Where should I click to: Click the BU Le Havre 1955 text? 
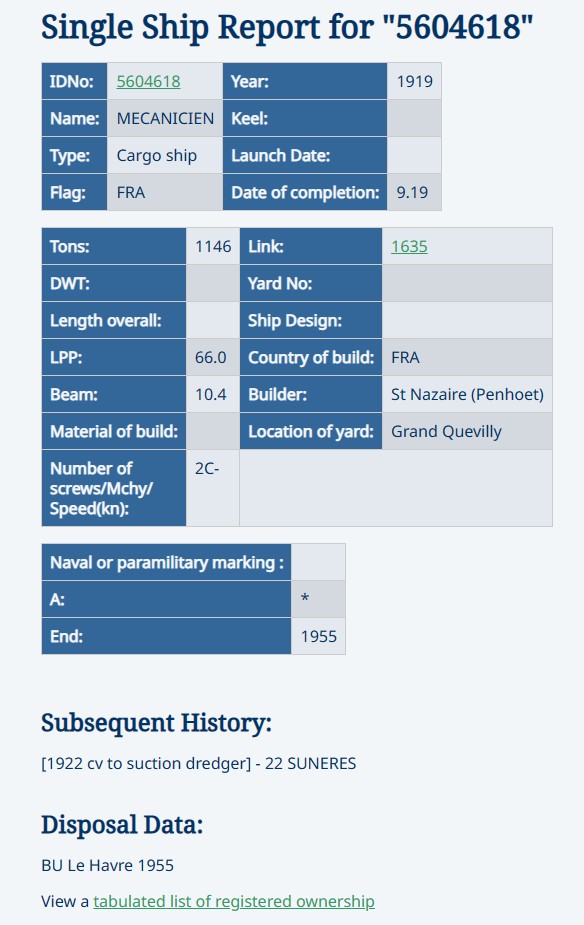click(107, 865)
